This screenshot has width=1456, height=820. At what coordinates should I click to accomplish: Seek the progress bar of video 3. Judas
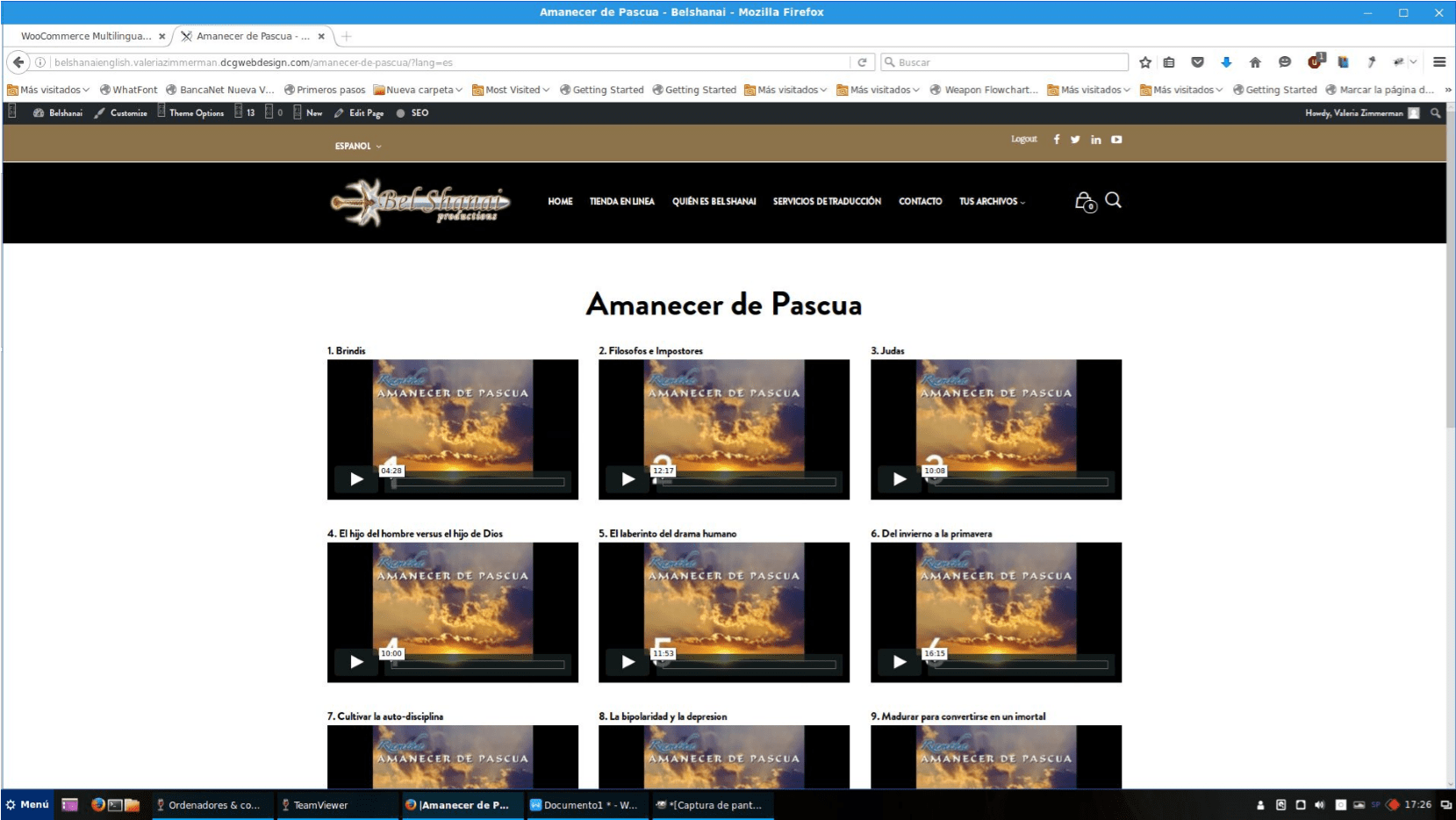[x=1022, y=482]
